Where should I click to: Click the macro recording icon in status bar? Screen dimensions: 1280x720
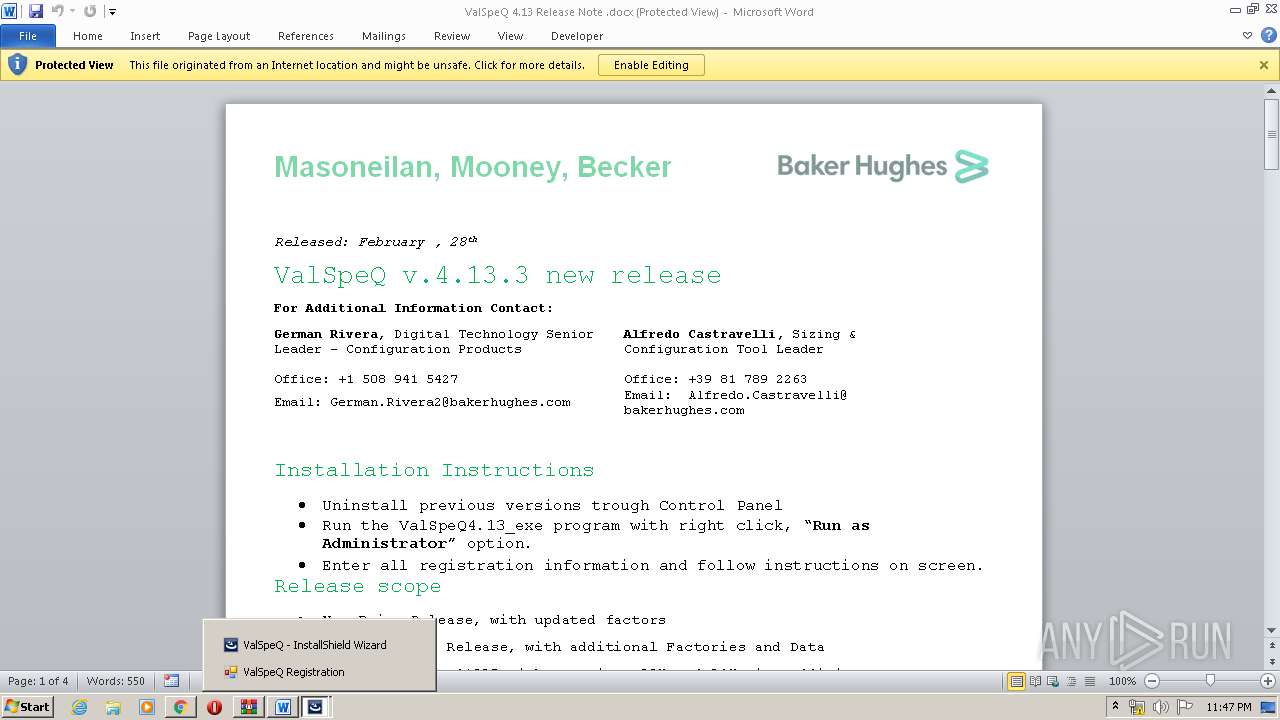172,681
